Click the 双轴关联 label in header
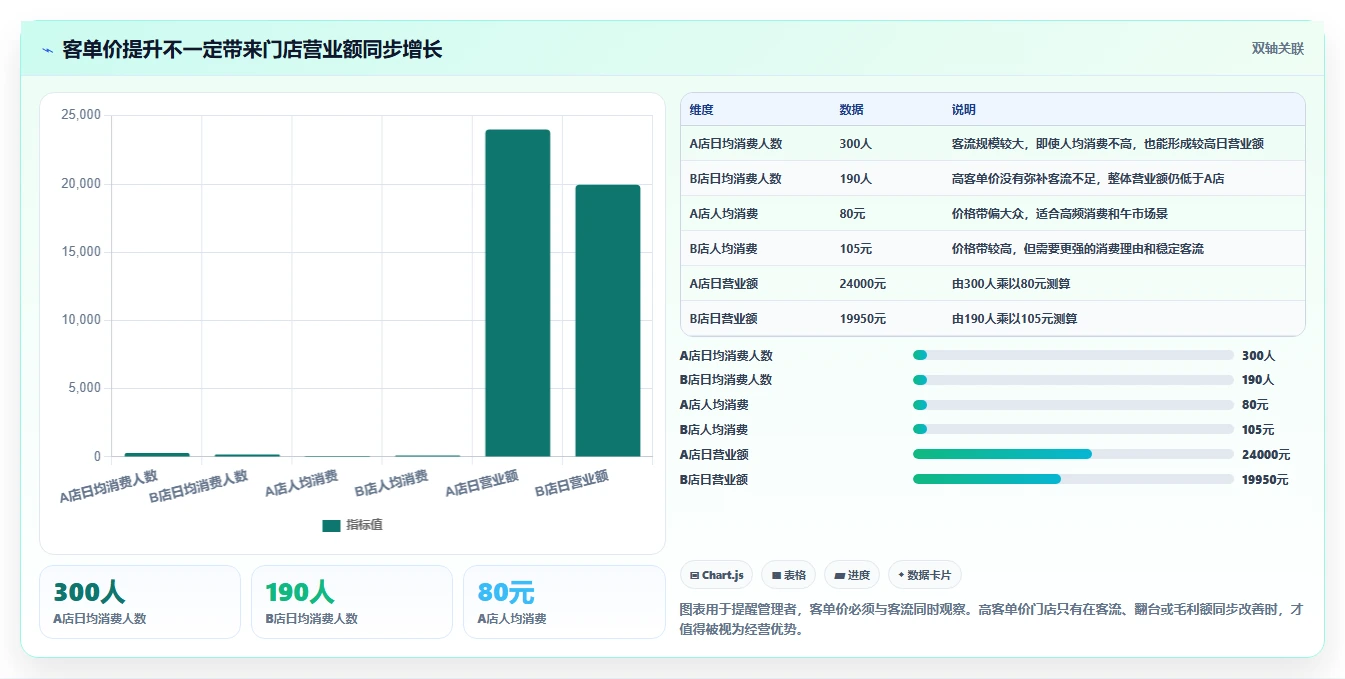This screenshot has height=679, width=1345. click(x=1277, y=49)
